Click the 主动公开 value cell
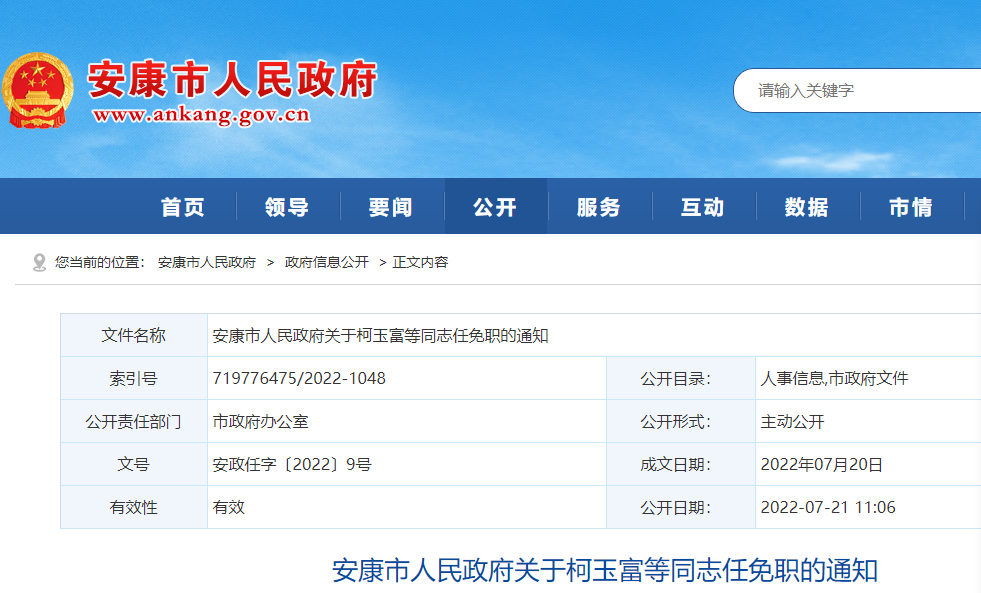 pyautogui.click(x=868, y=422)
